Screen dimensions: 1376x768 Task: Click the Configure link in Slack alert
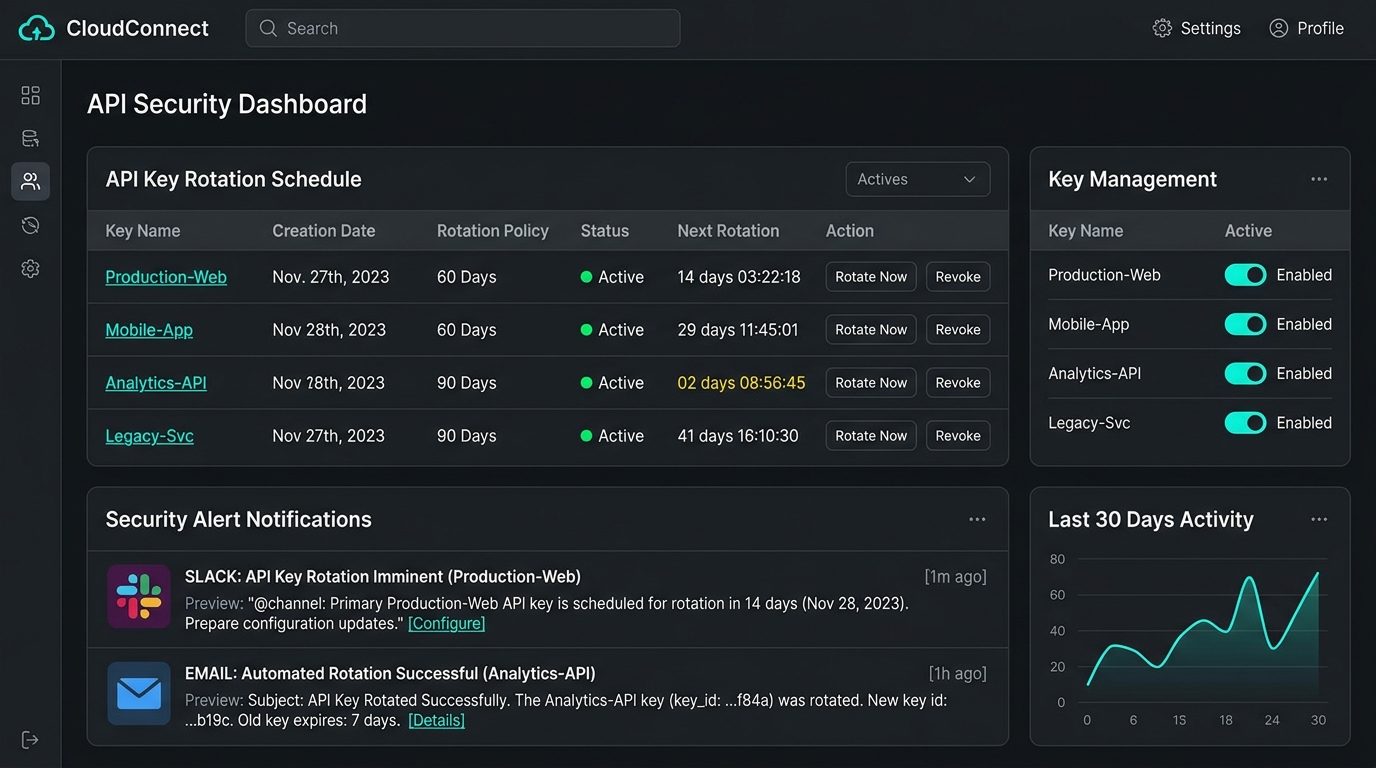[446, 623]
